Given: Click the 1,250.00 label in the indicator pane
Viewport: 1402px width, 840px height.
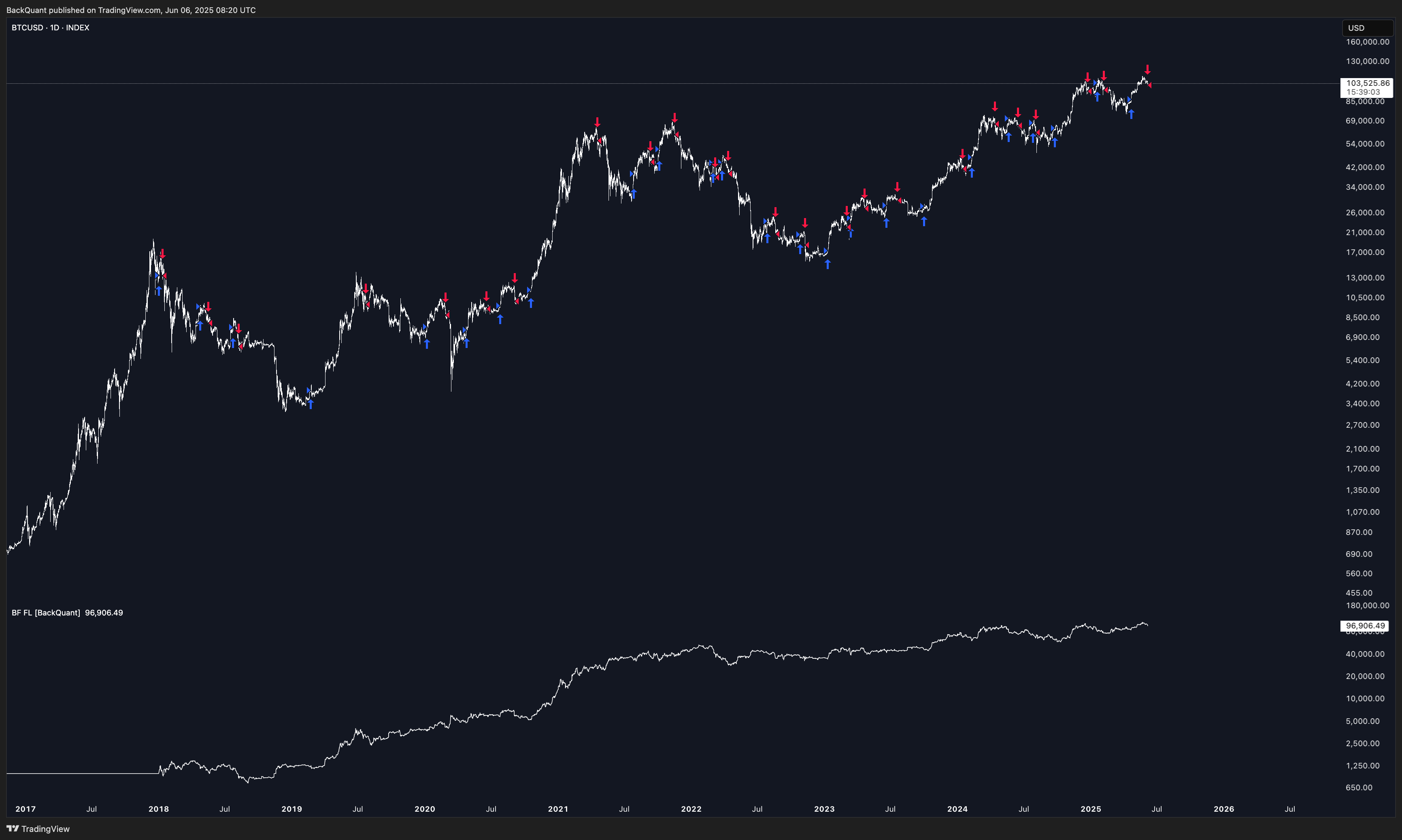Looking at the screenshot, I should point(1363,765).
